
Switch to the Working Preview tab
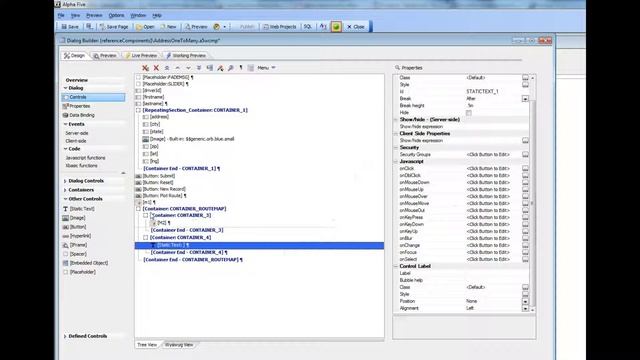[x=186, y=56]
